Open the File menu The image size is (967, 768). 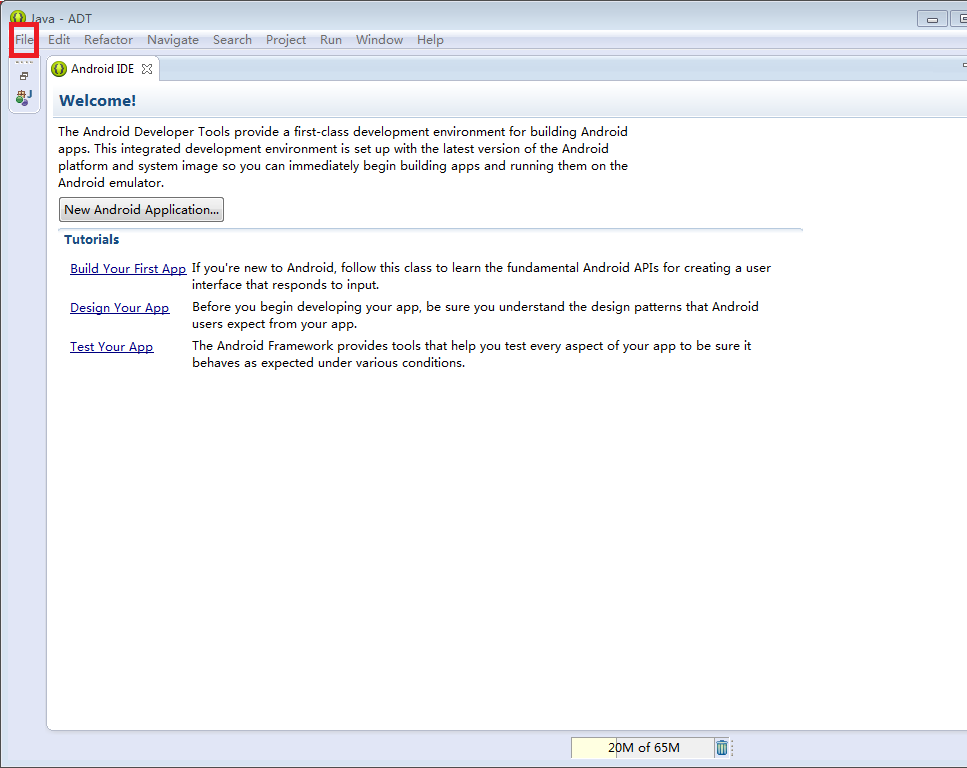tap(24, 39)
